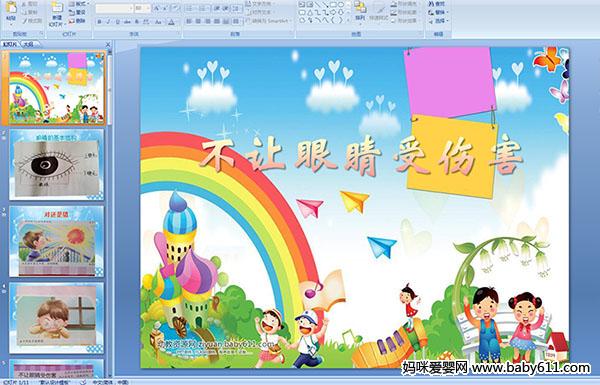600x385 pixels.
Task: Reset the slide with 重设
Action: (77, 12)
